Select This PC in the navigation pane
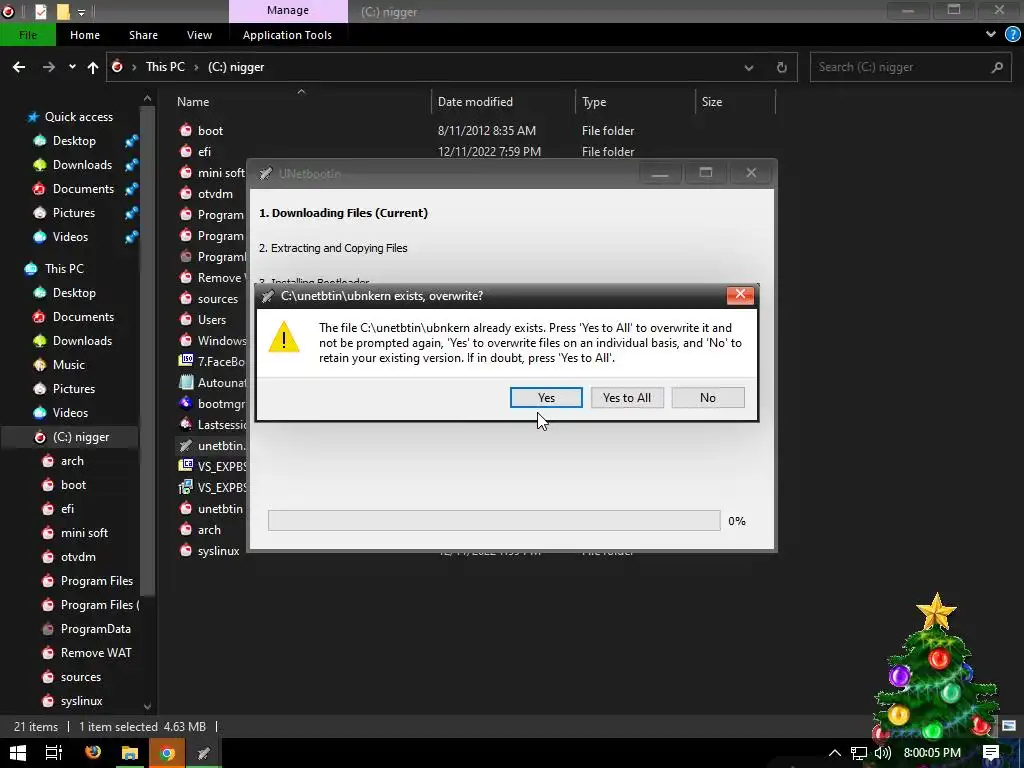 click(64, 268)
